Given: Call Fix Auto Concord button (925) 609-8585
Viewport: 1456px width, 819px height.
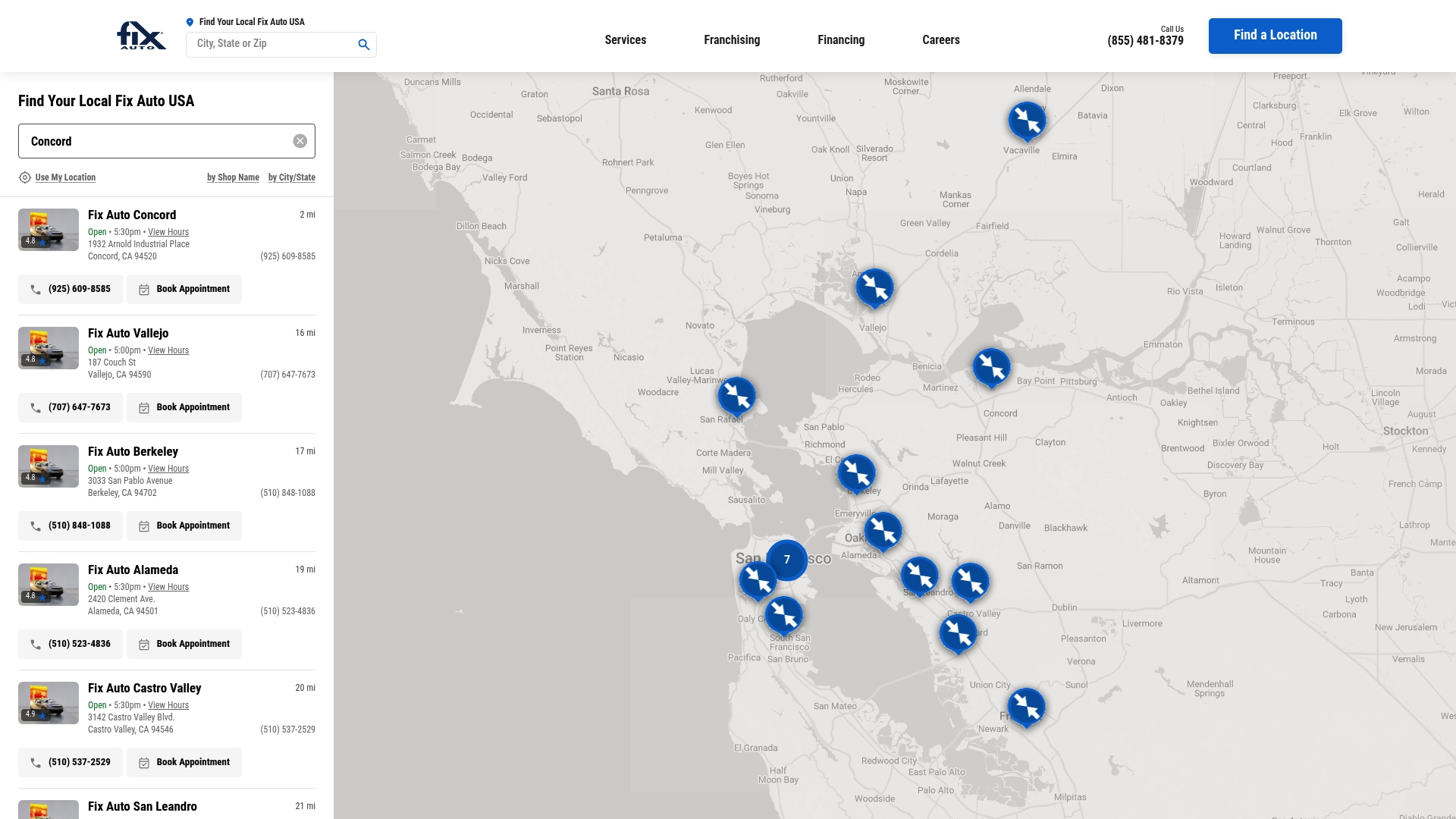Looking at the screenshot, I should pos(71,289).
